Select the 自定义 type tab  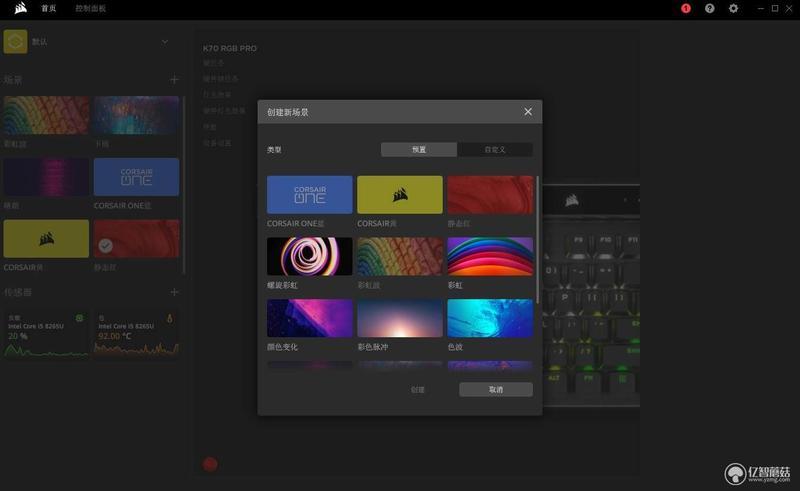495,150
